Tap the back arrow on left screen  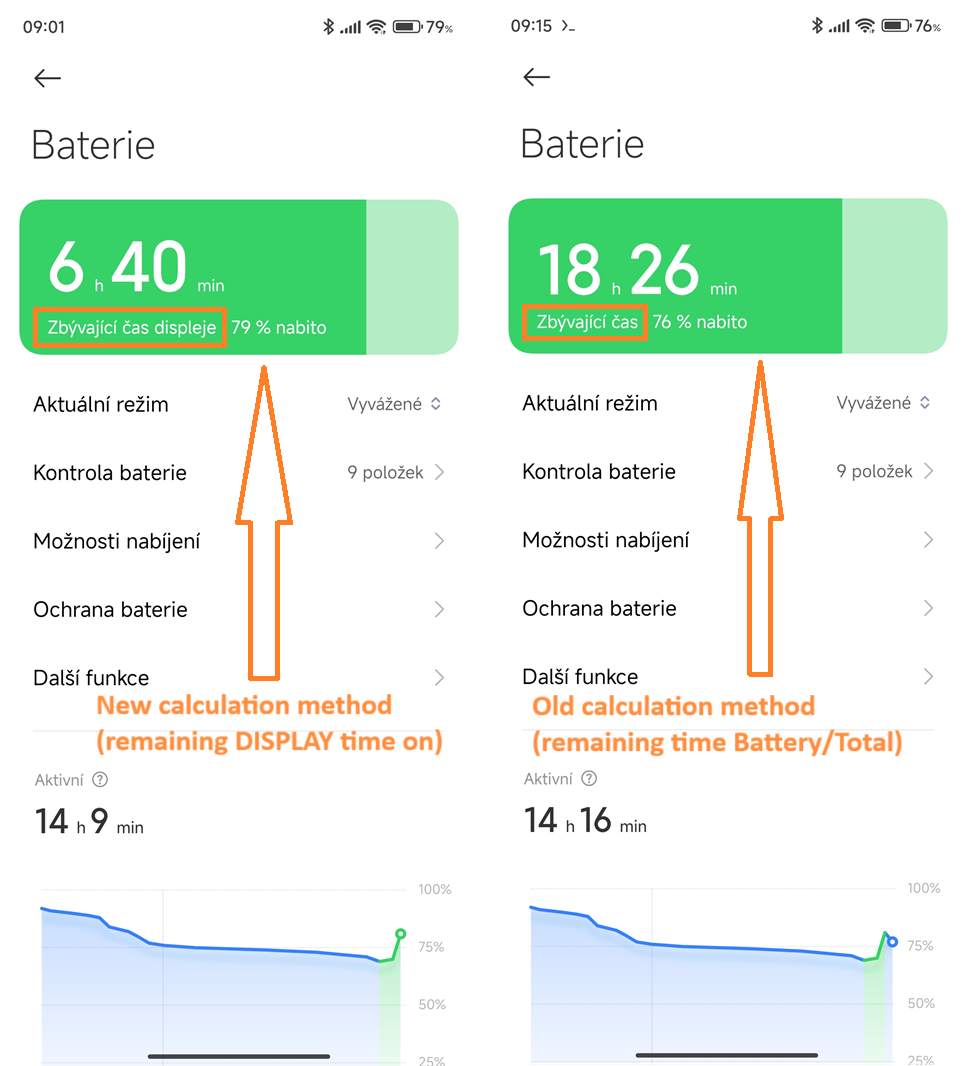pos(48,78)
